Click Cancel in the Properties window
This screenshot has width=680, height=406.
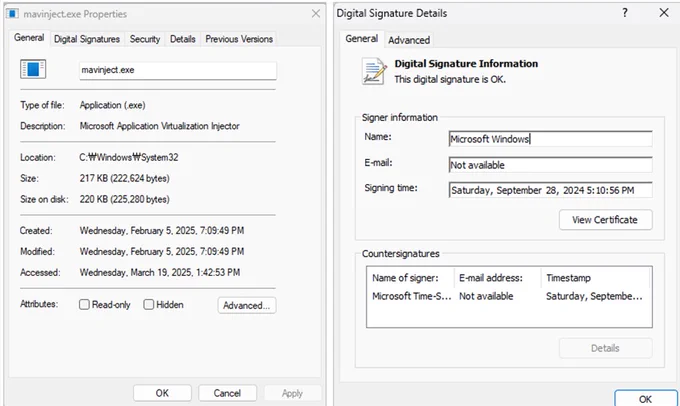(227, 393)
